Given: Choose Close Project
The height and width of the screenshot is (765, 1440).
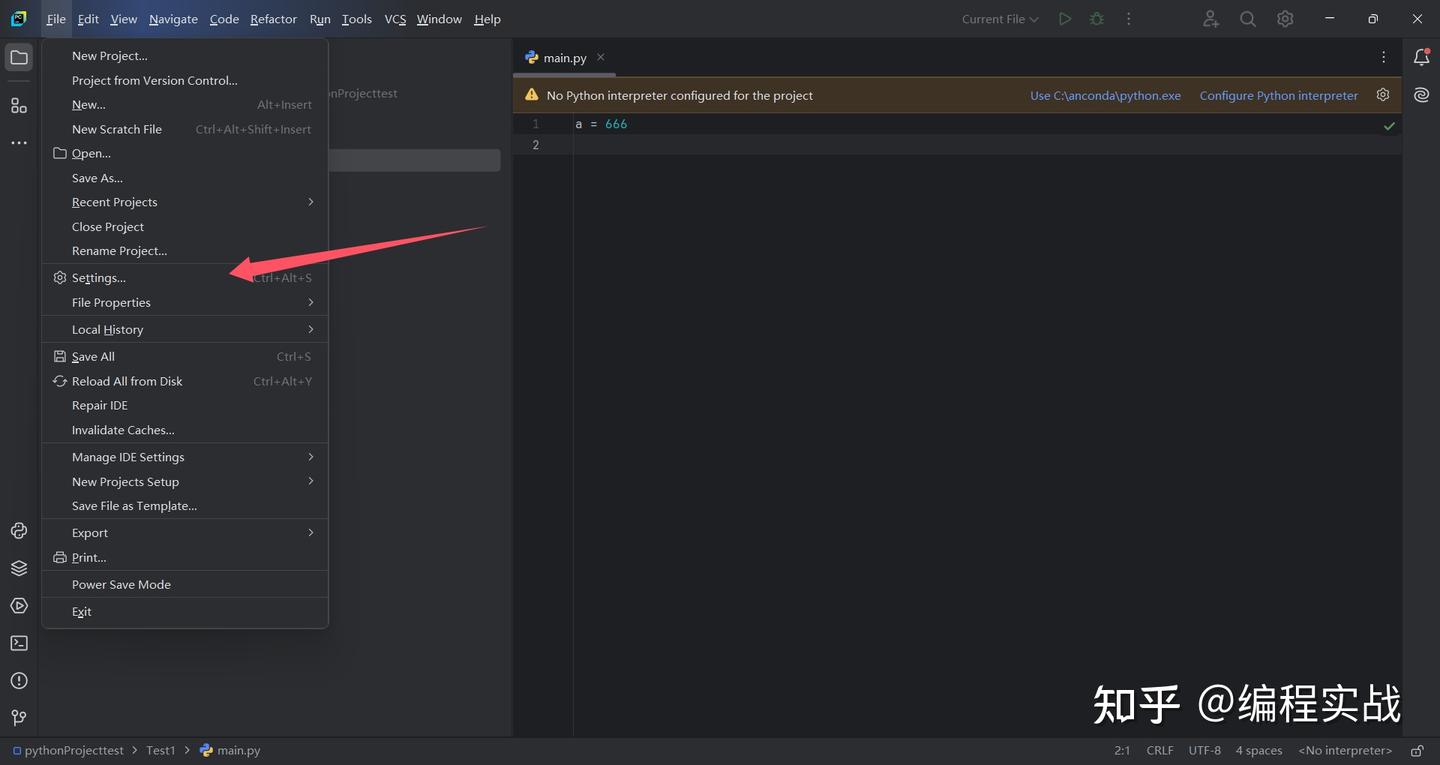Looking at the screenshot, I should pos(185,227).
